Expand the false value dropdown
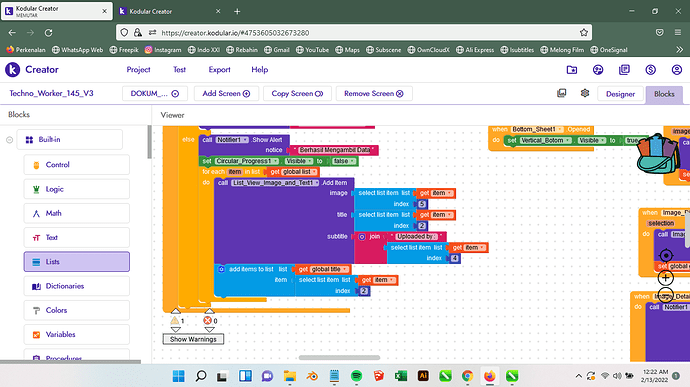690x387 pixels. 344,161
